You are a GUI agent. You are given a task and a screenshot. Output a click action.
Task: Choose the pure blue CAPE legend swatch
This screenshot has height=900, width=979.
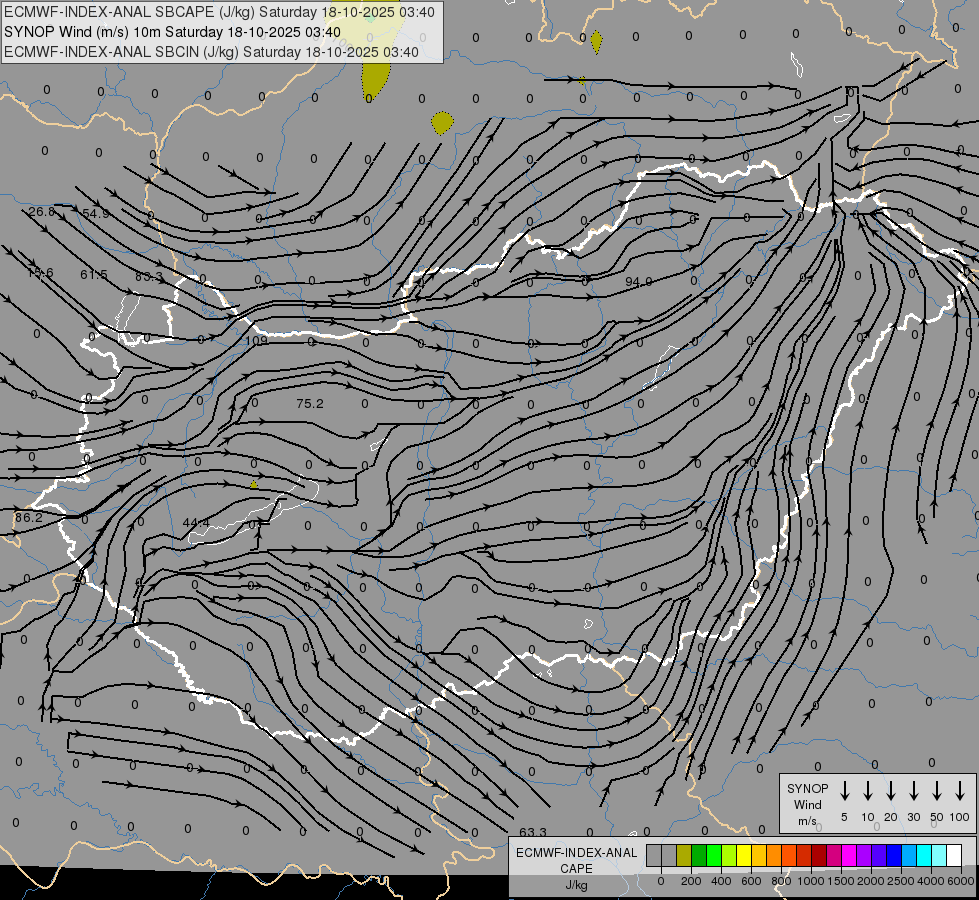[893, 855]
